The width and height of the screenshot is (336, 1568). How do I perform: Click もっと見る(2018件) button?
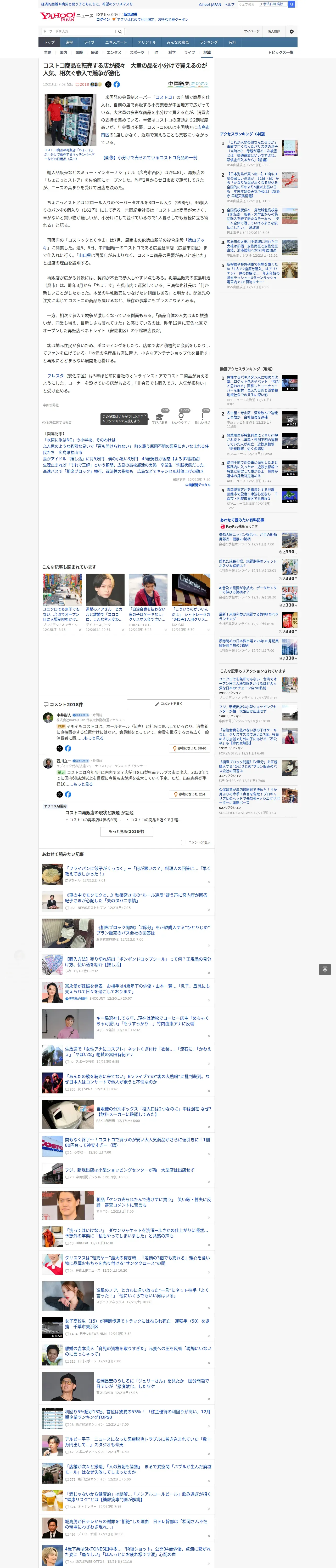pos(127,832)
